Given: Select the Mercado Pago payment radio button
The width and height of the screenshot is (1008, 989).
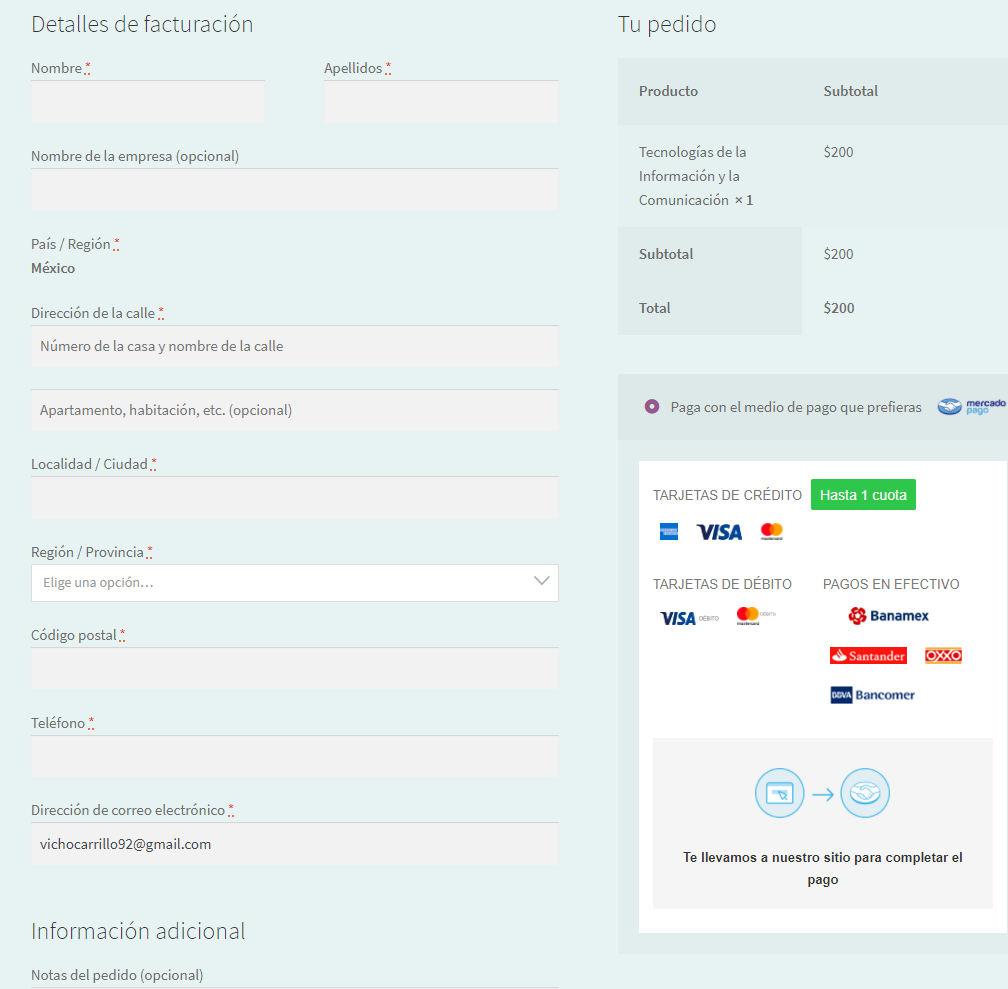Looking at the screenshot, I should click(x=652, y=407).
